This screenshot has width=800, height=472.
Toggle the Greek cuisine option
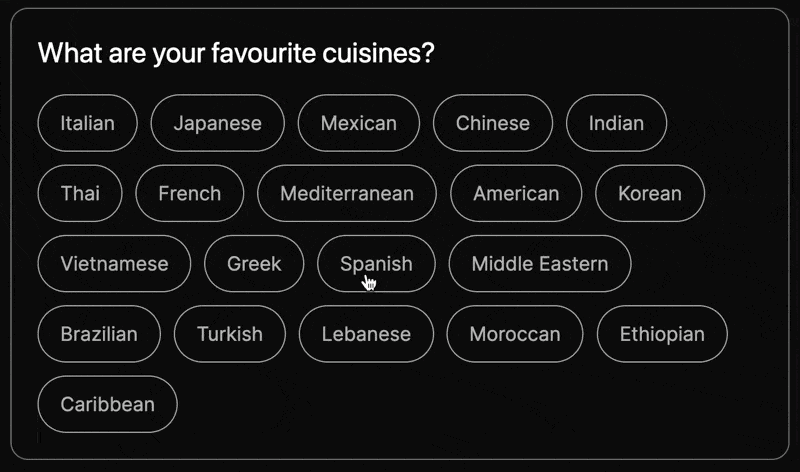pos(254,264)
